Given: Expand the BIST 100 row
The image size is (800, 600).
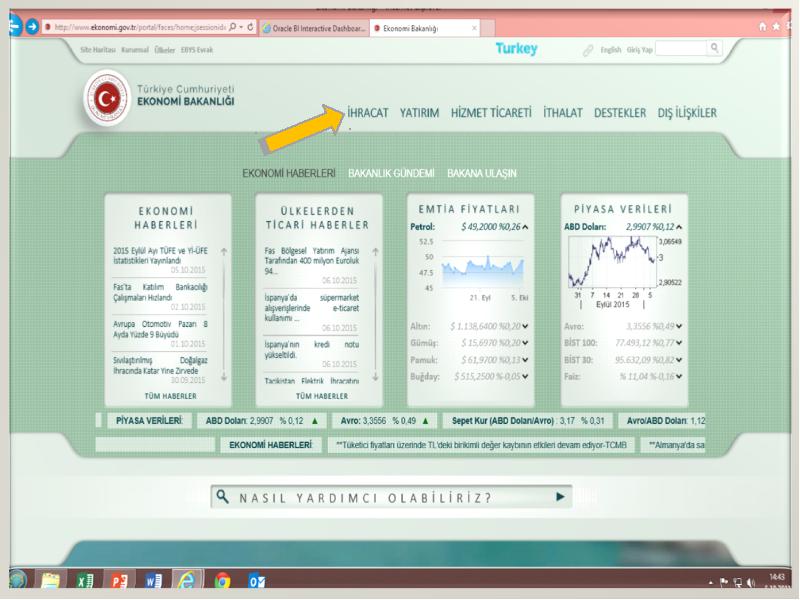Looking at the screenshot, I should (x=679, y=343).
